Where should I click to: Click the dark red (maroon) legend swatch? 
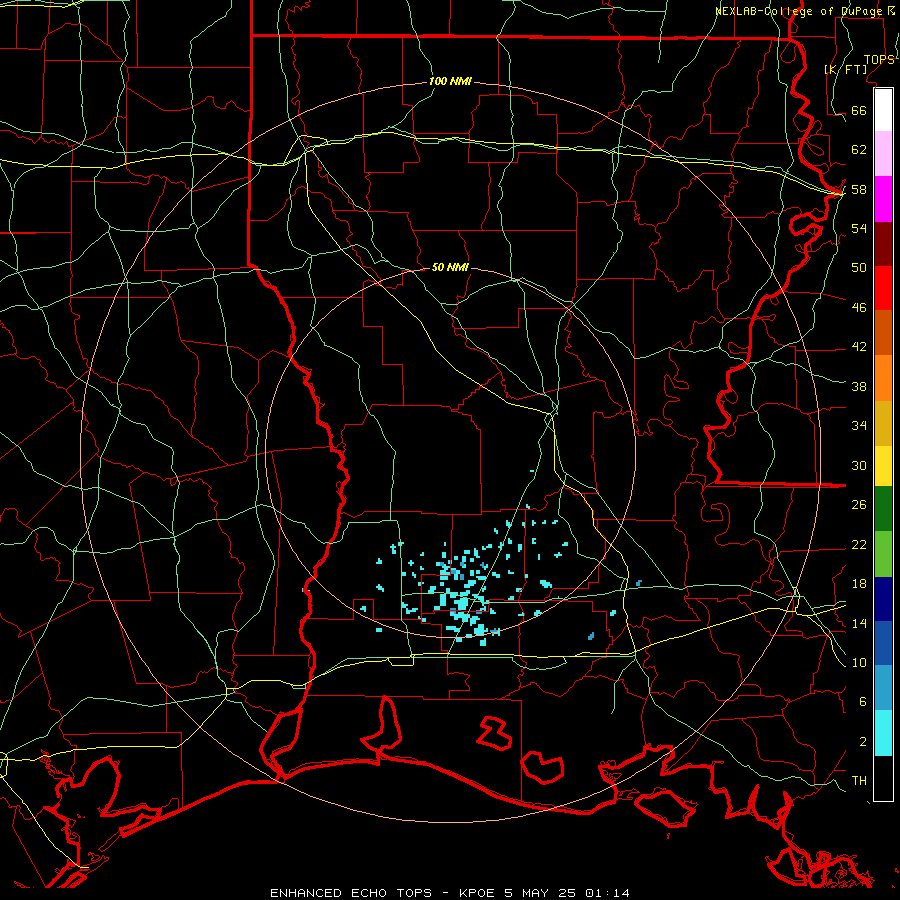[x=883, y=244]
